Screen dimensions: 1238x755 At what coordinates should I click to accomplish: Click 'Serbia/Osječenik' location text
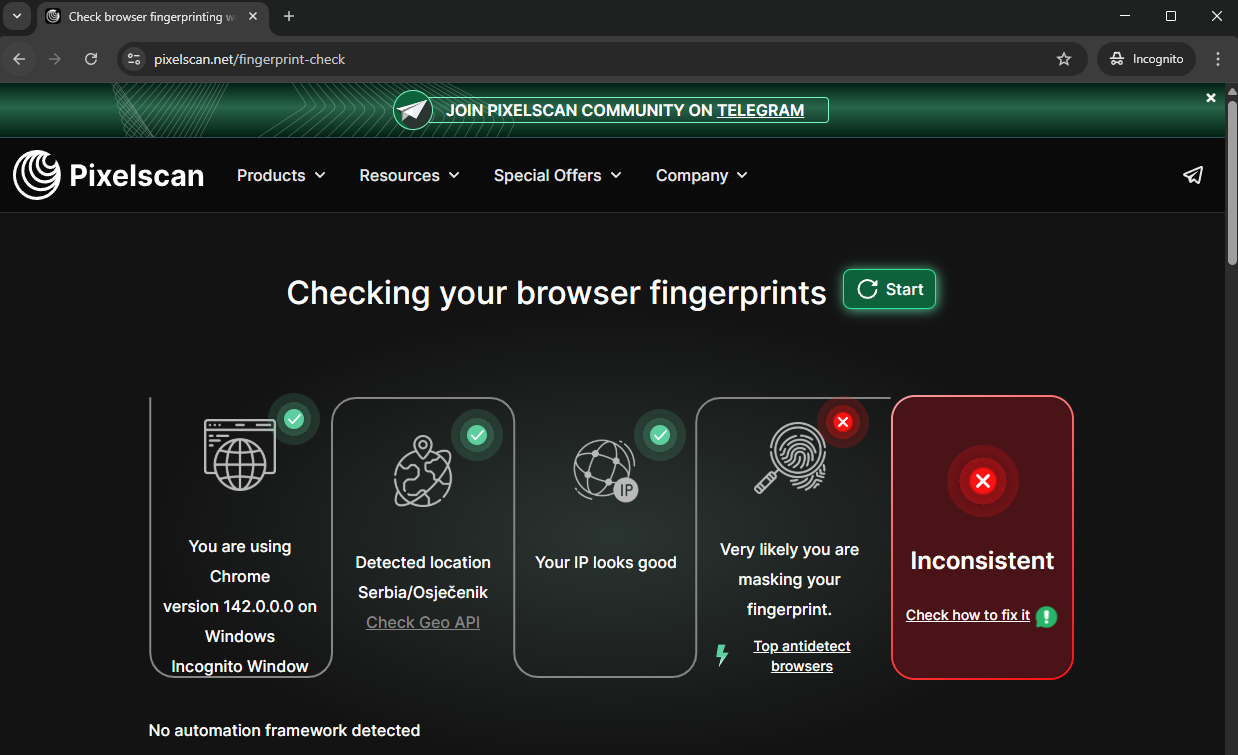tap(423, 592)
